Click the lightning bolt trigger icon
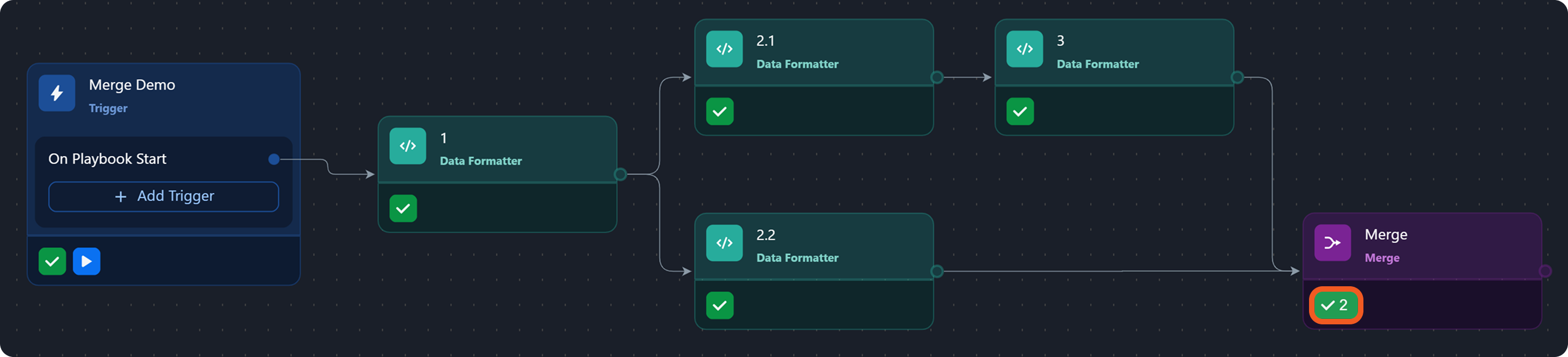The height and width of the screenshot is (357, 1568). click(57, 93)
